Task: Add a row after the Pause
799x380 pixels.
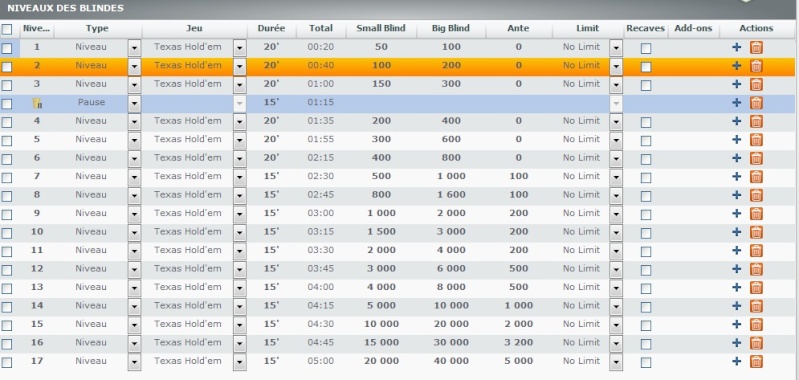Action: pos(736,103)
